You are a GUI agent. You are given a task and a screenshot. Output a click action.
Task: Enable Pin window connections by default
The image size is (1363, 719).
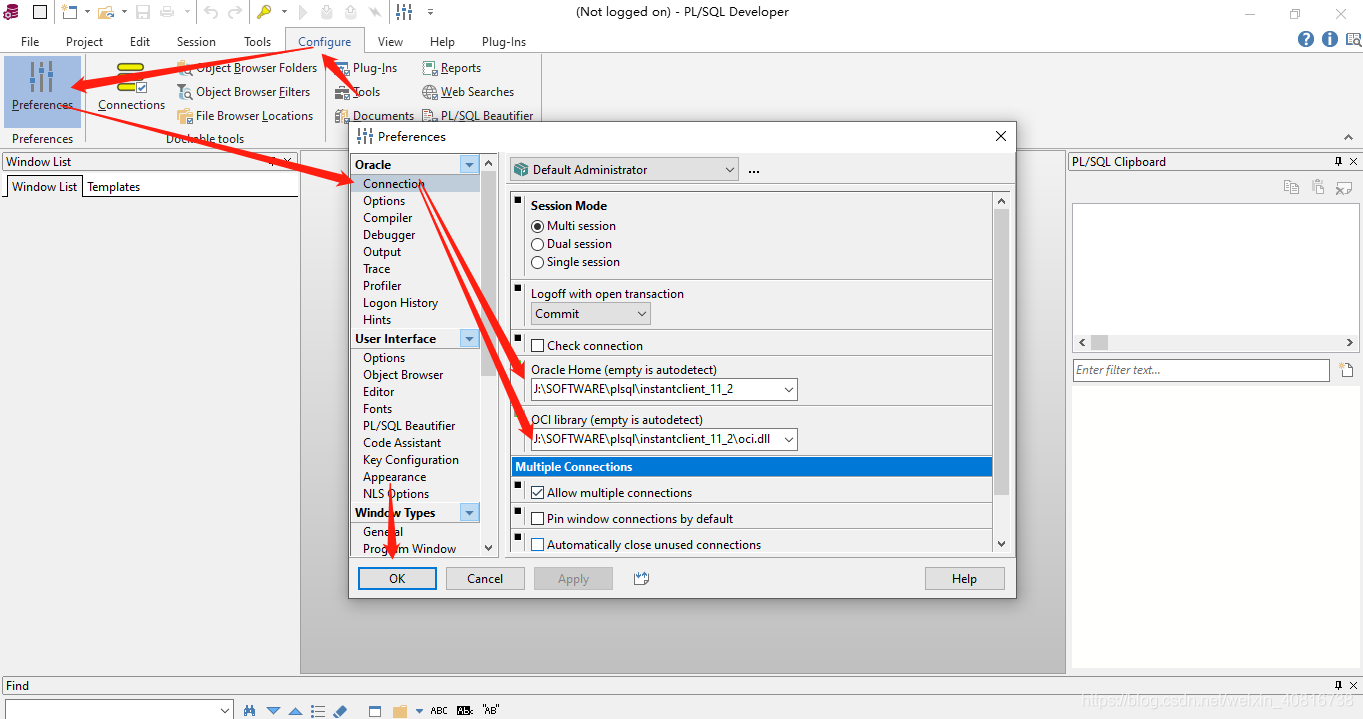pos(538,519)
